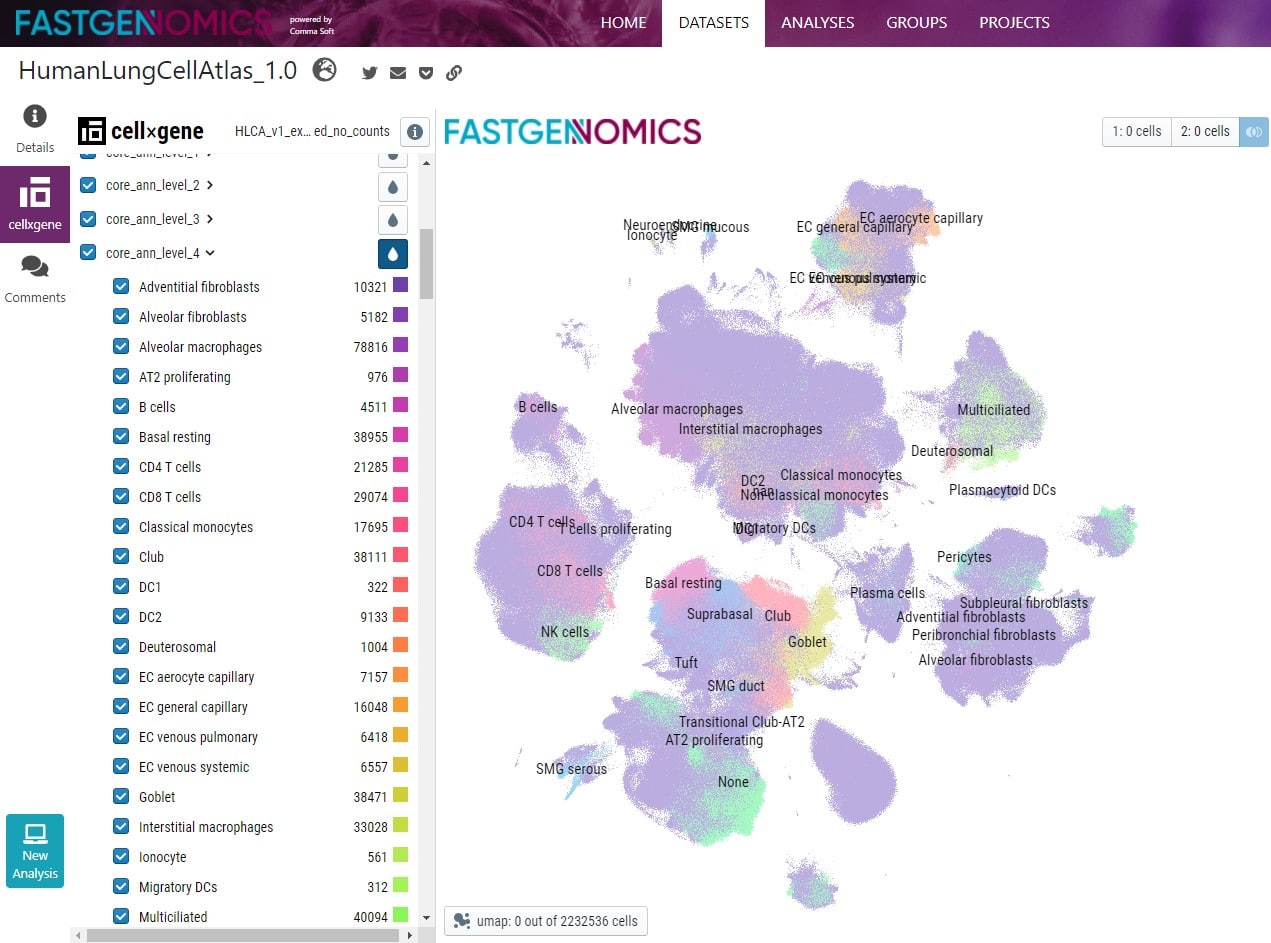Select the Deuterosomal row label
This screenshot has width=1271, height=943.
click(178, 647)
